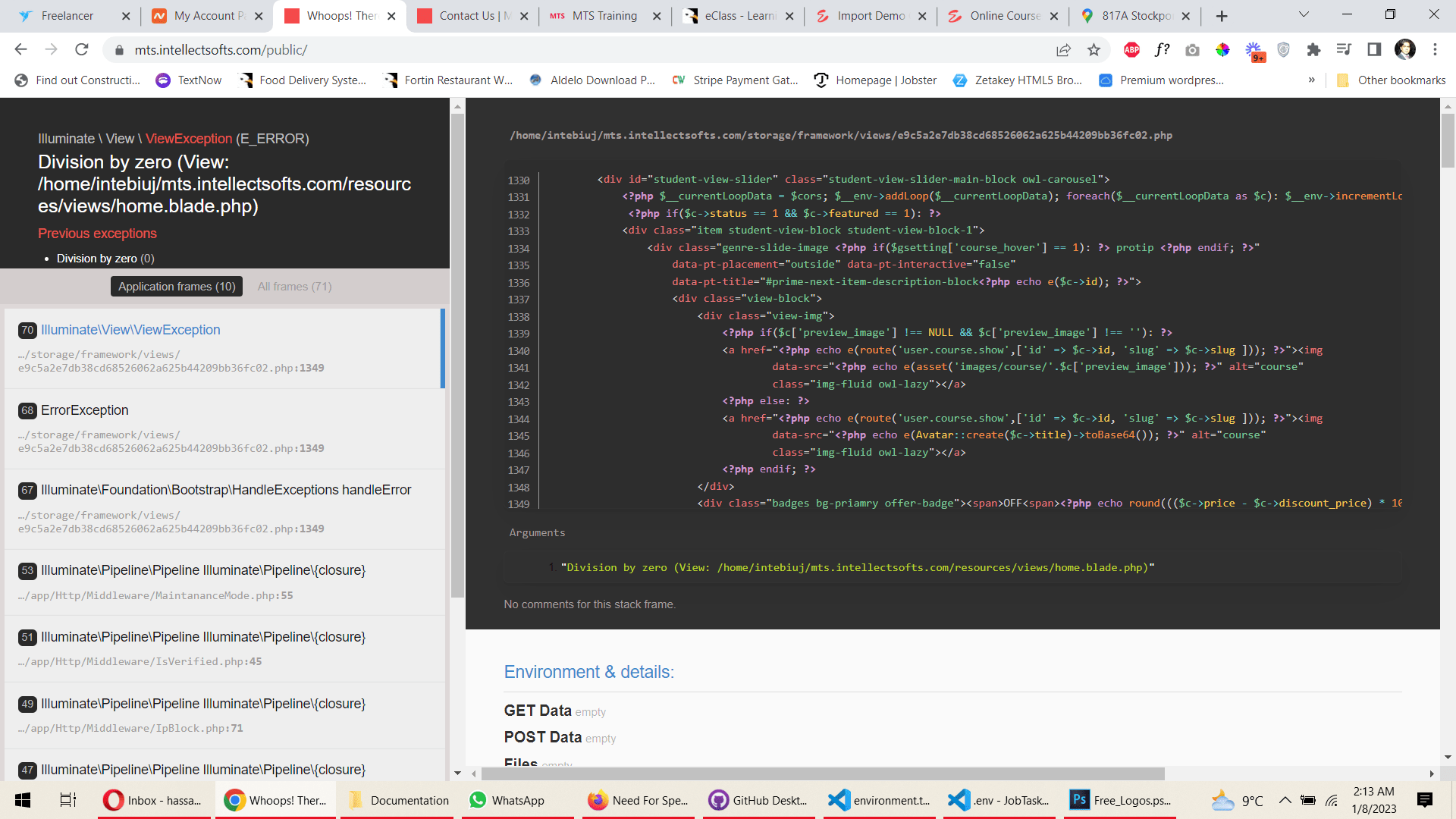Viewport: 1456px width, 819px height.
Task: Click the browser reload button
Action: click(x=82, y=50)
